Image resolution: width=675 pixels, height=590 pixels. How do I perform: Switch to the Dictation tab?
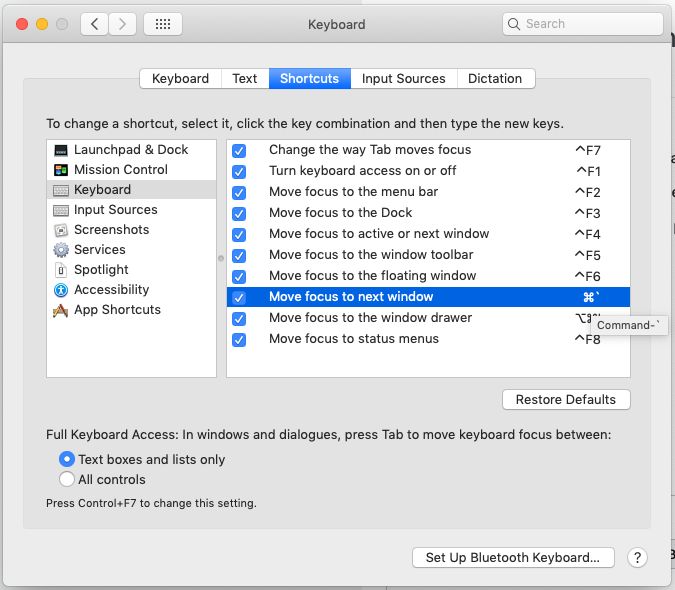tap(495, 78)
